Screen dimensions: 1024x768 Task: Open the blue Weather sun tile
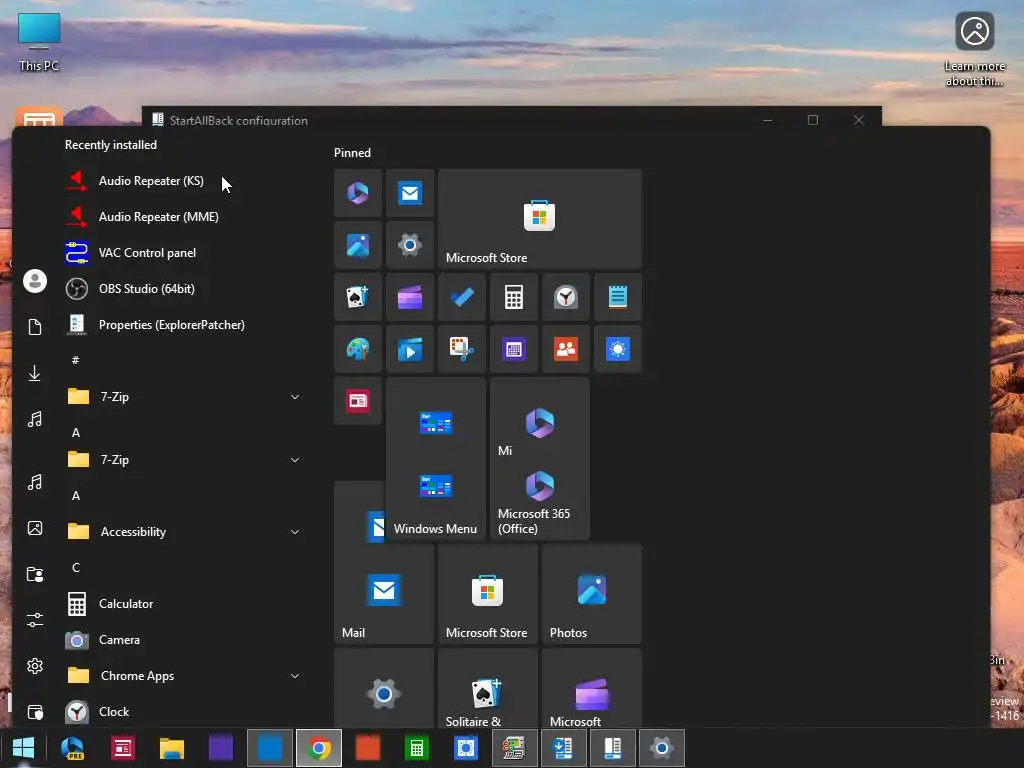pyautogui.click(x=618, y=349)
